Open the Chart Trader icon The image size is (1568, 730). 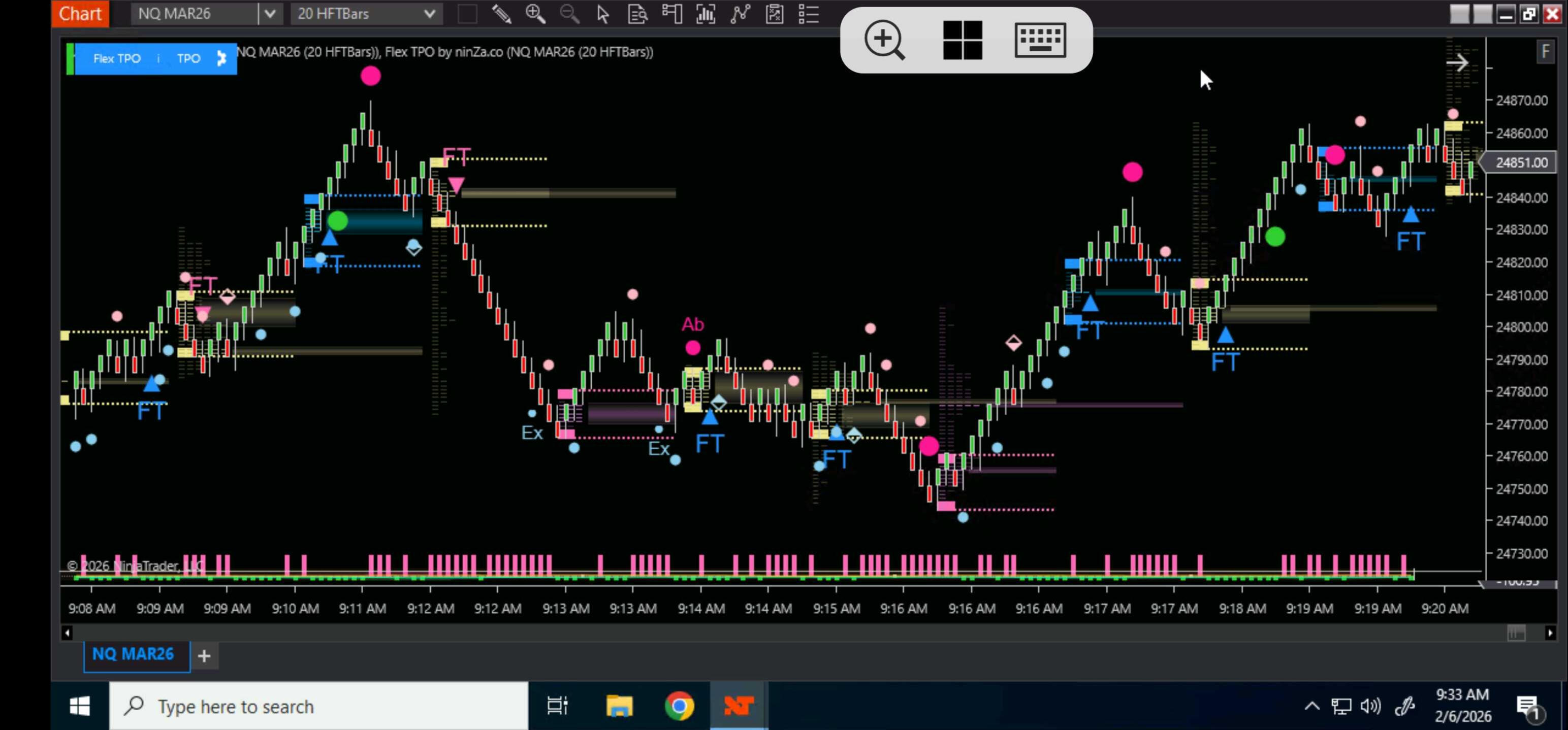[x=671, y=13]
